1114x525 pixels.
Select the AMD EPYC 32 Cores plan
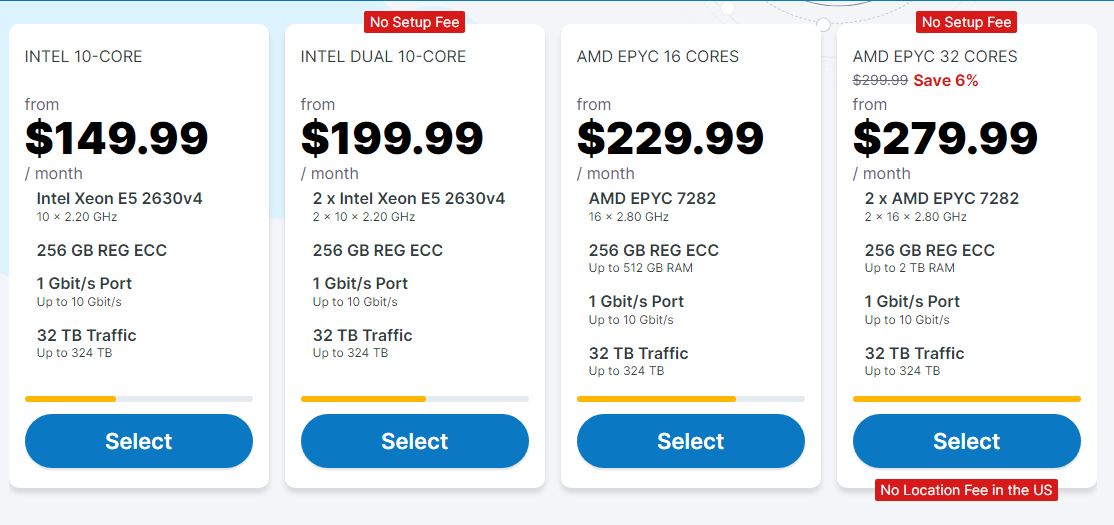966,441
